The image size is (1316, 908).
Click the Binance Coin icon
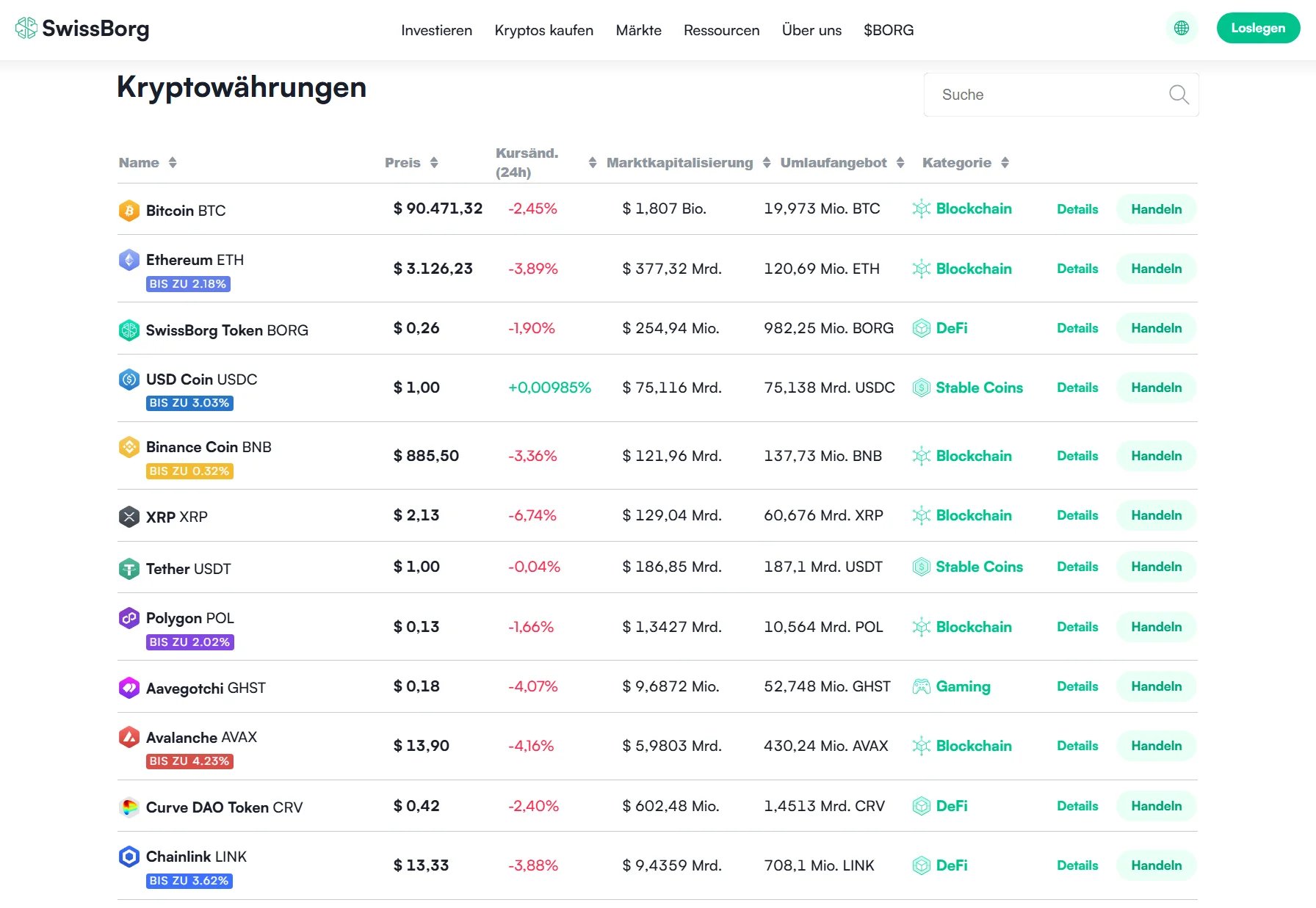pyautogui.click(x=129, y=447)
